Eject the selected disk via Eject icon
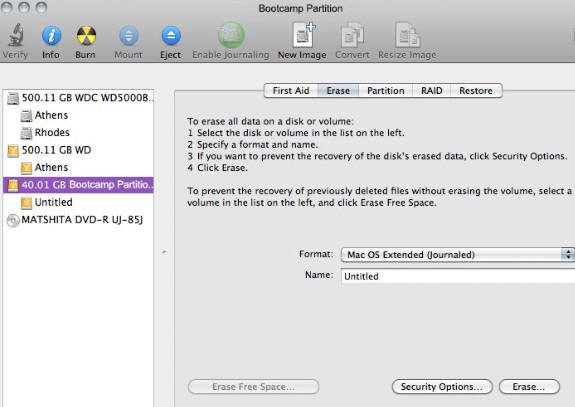Viewport: 575px width, 407px height. point(171,36)
